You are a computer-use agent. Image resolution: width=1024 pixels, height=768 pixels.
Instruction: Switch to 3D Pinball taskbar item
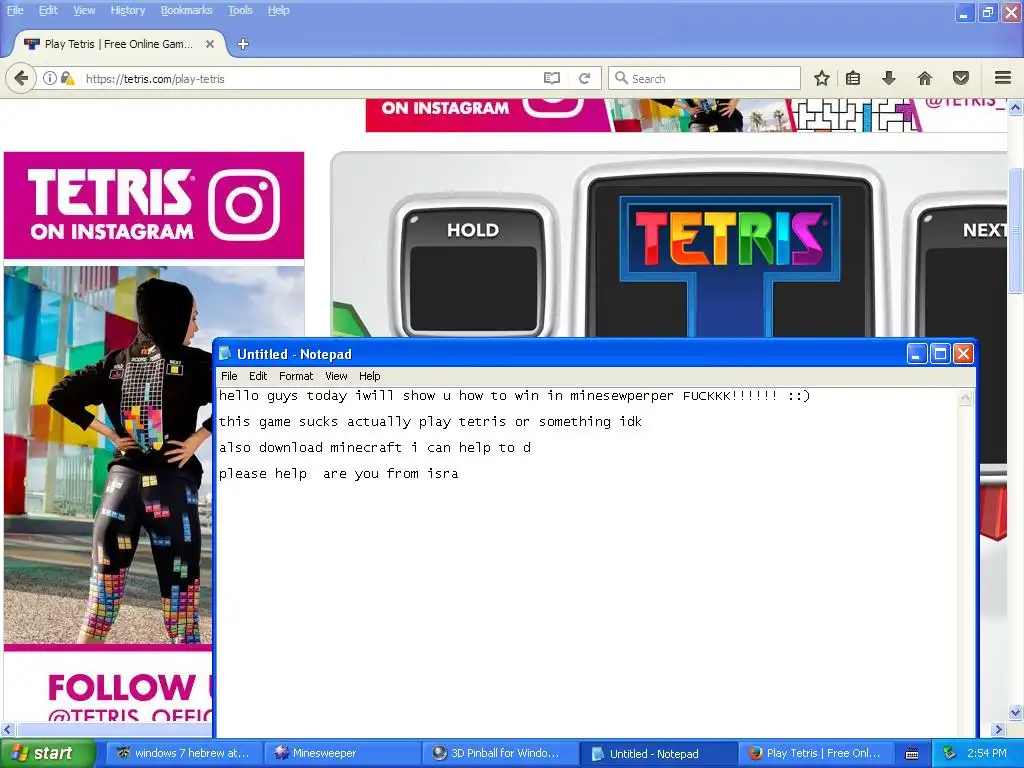(500, 753)
